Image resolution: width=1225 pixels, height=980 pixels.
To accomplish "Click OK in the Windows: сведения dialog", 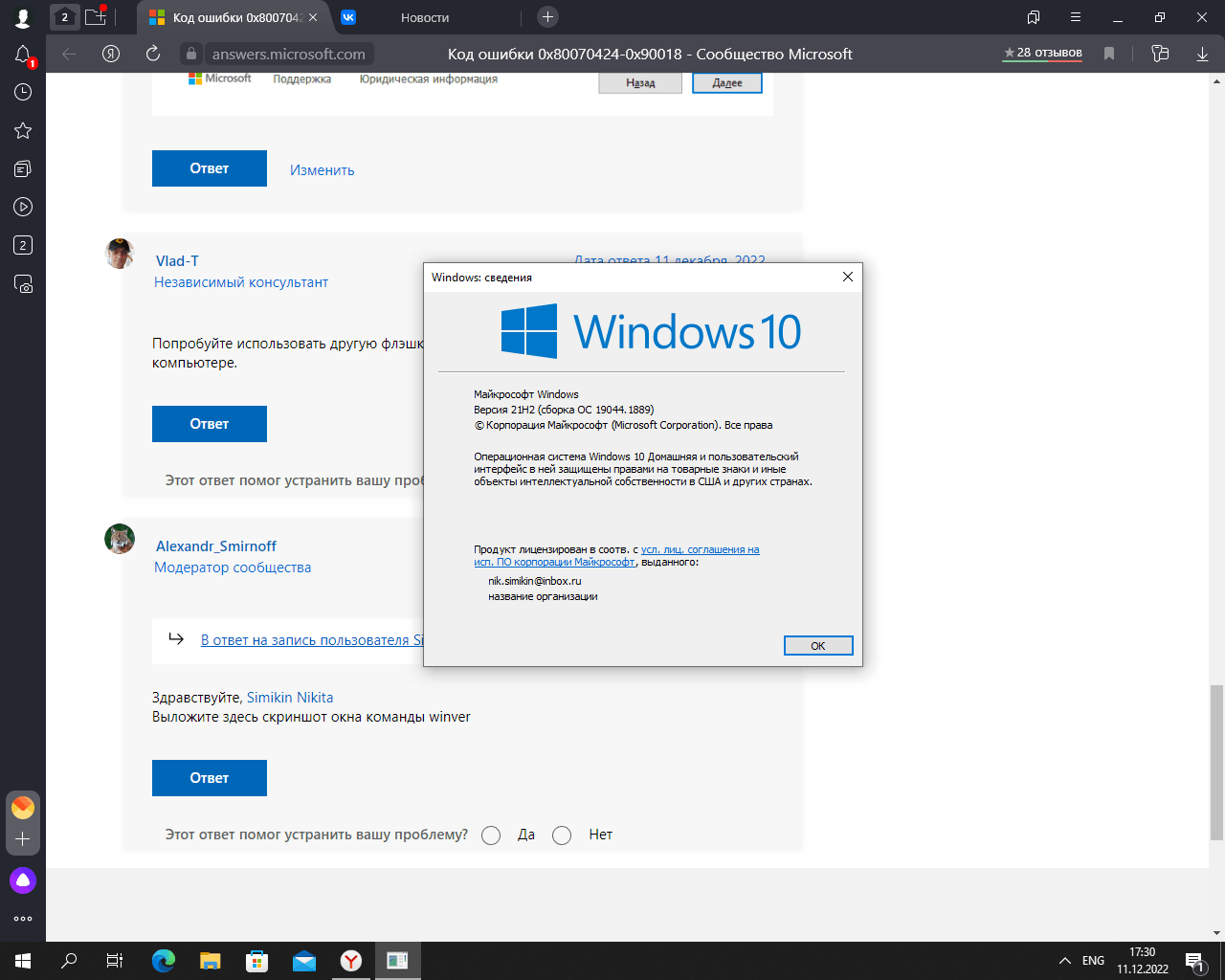I will [818, 646].
